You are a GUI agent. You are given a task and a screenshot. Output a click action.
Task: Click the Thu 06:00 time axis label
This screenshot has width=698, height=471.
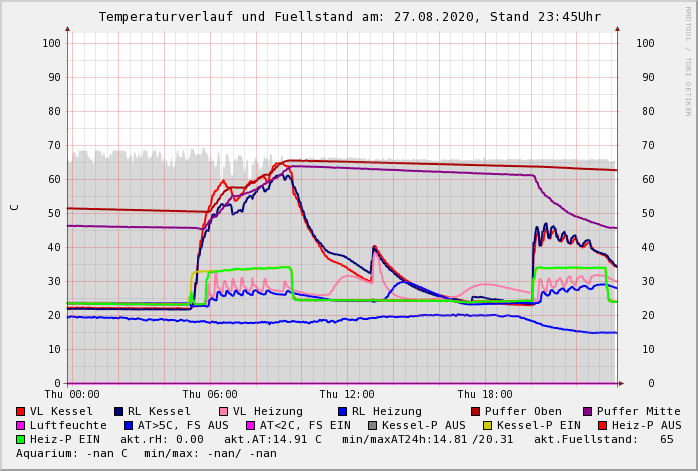(209, 395)
